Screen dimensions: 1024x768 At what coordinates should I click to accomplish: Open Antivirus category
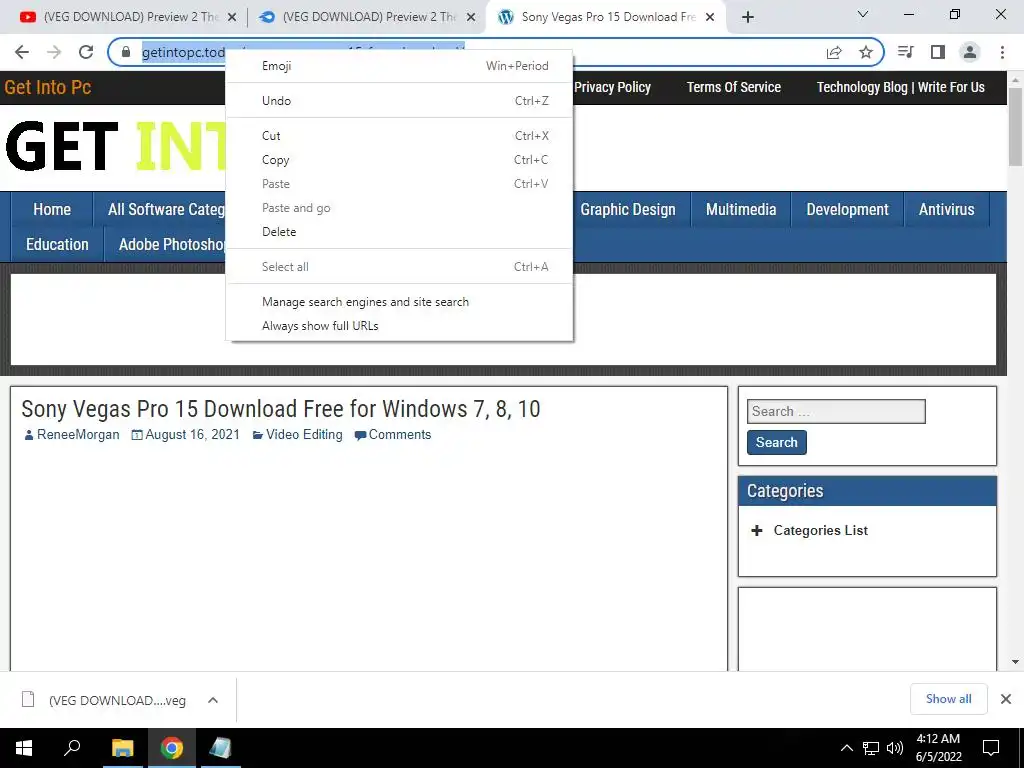tap(946, 210)
